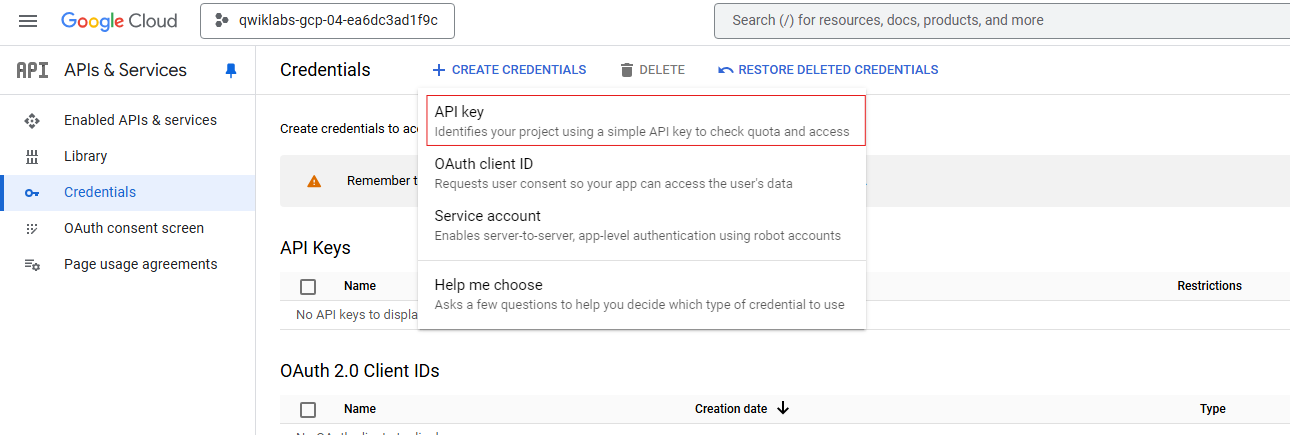
Task: Click the trash can icon
Action: point(627,70)
